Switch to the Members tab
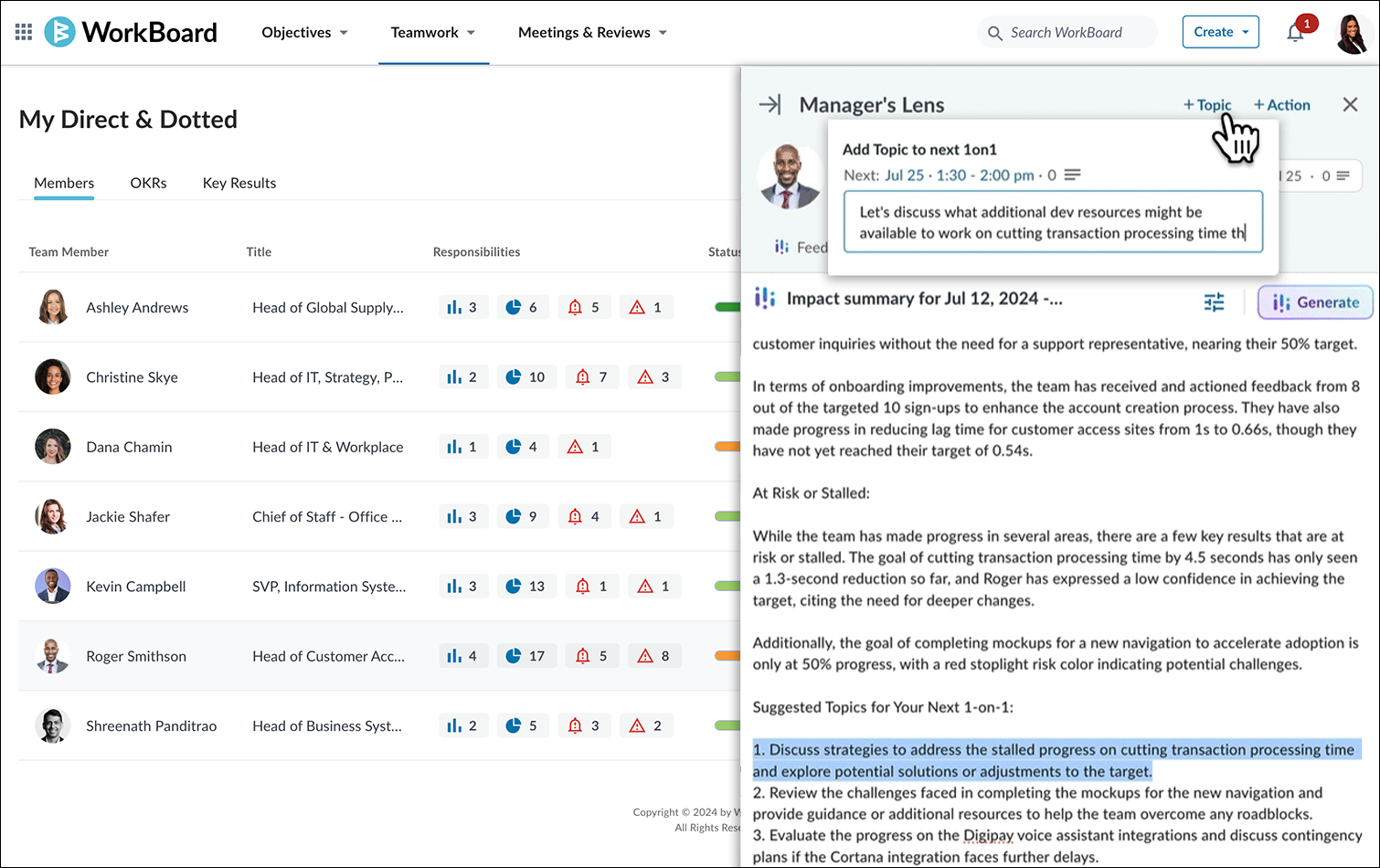Image resolution: width=1380 pixels, height=868 pixels. click(x=64, y=183)
